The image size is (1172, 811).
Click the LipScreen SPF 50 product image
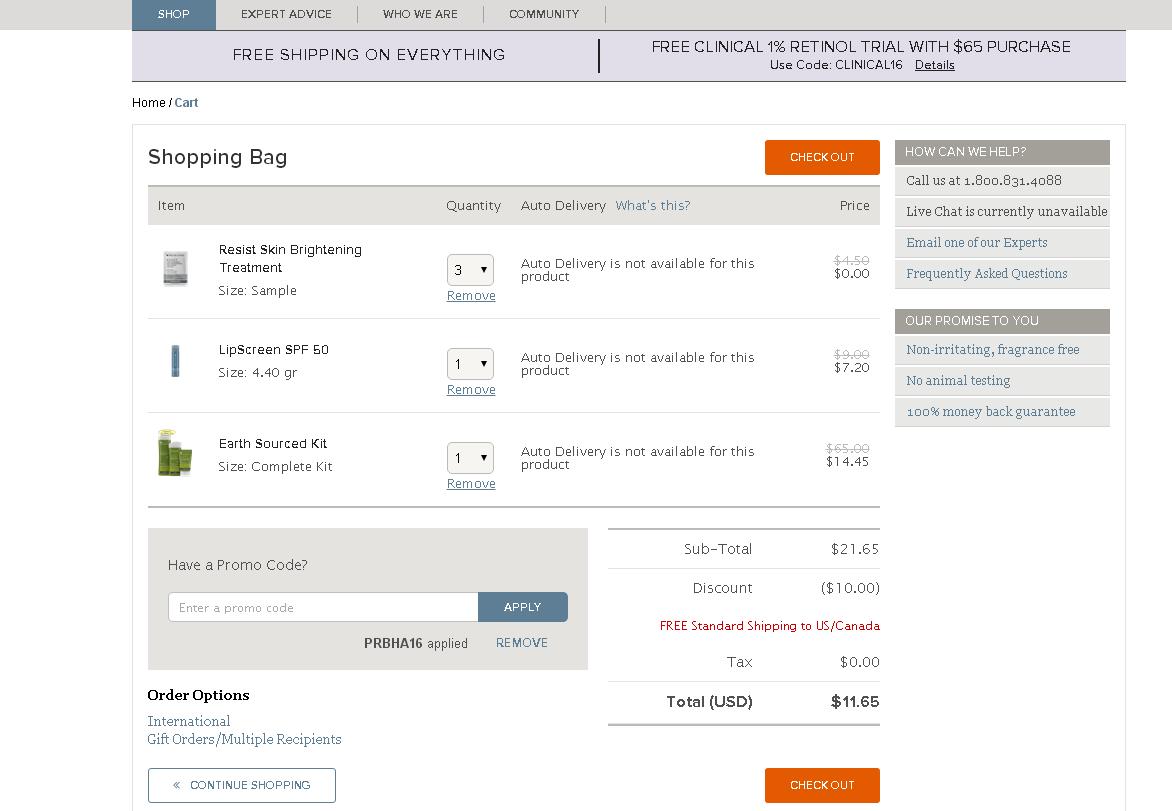click(175, 361)
